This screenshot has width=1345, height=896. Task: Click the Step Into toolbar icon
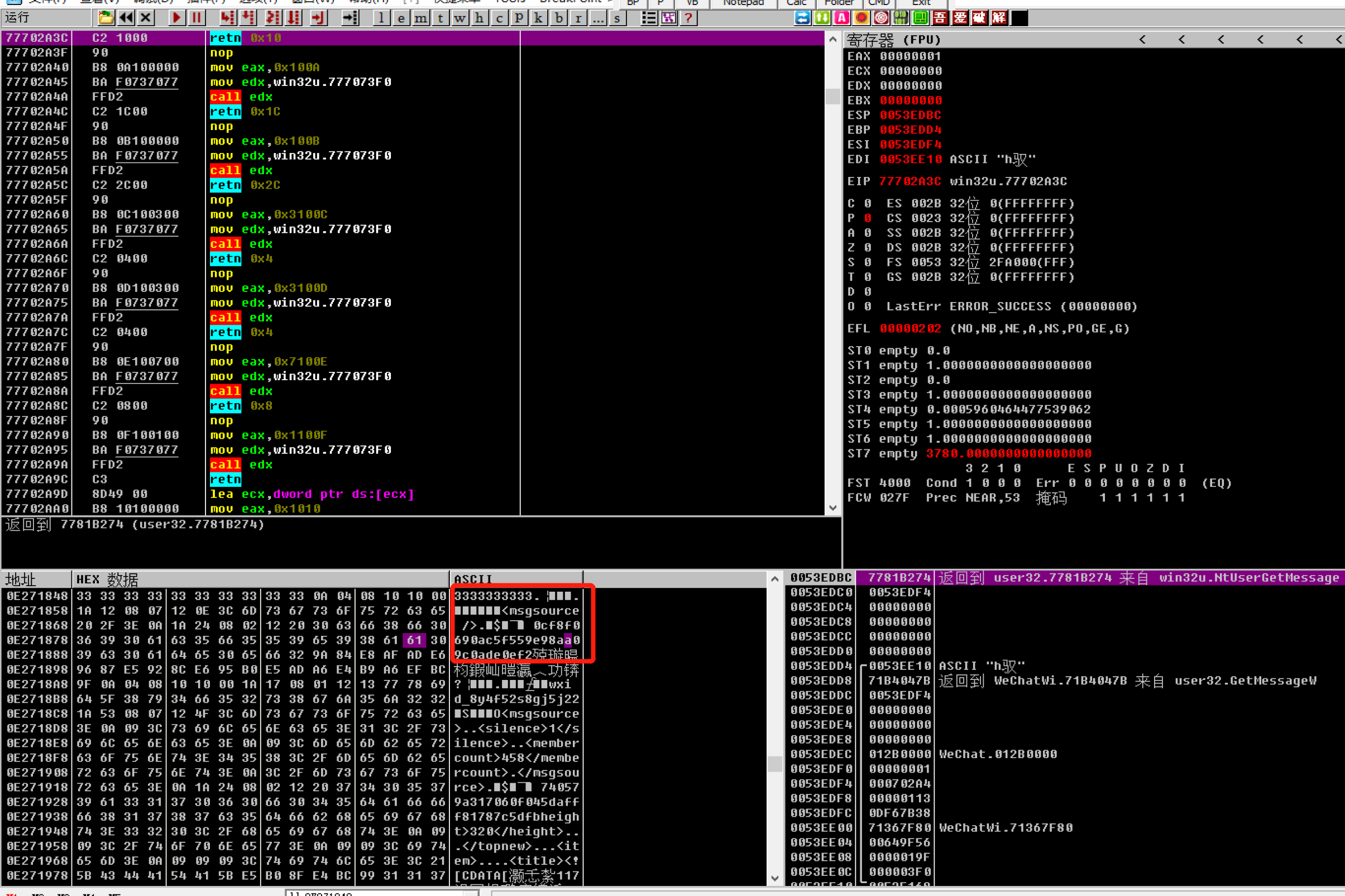(227, 18)
